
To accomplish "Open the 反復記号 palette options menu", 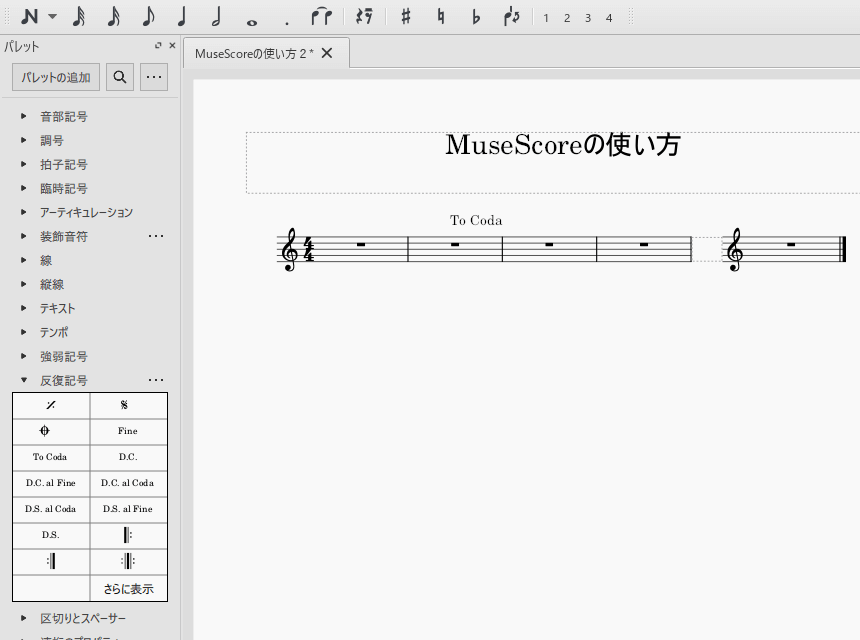I will pos(156,380).
